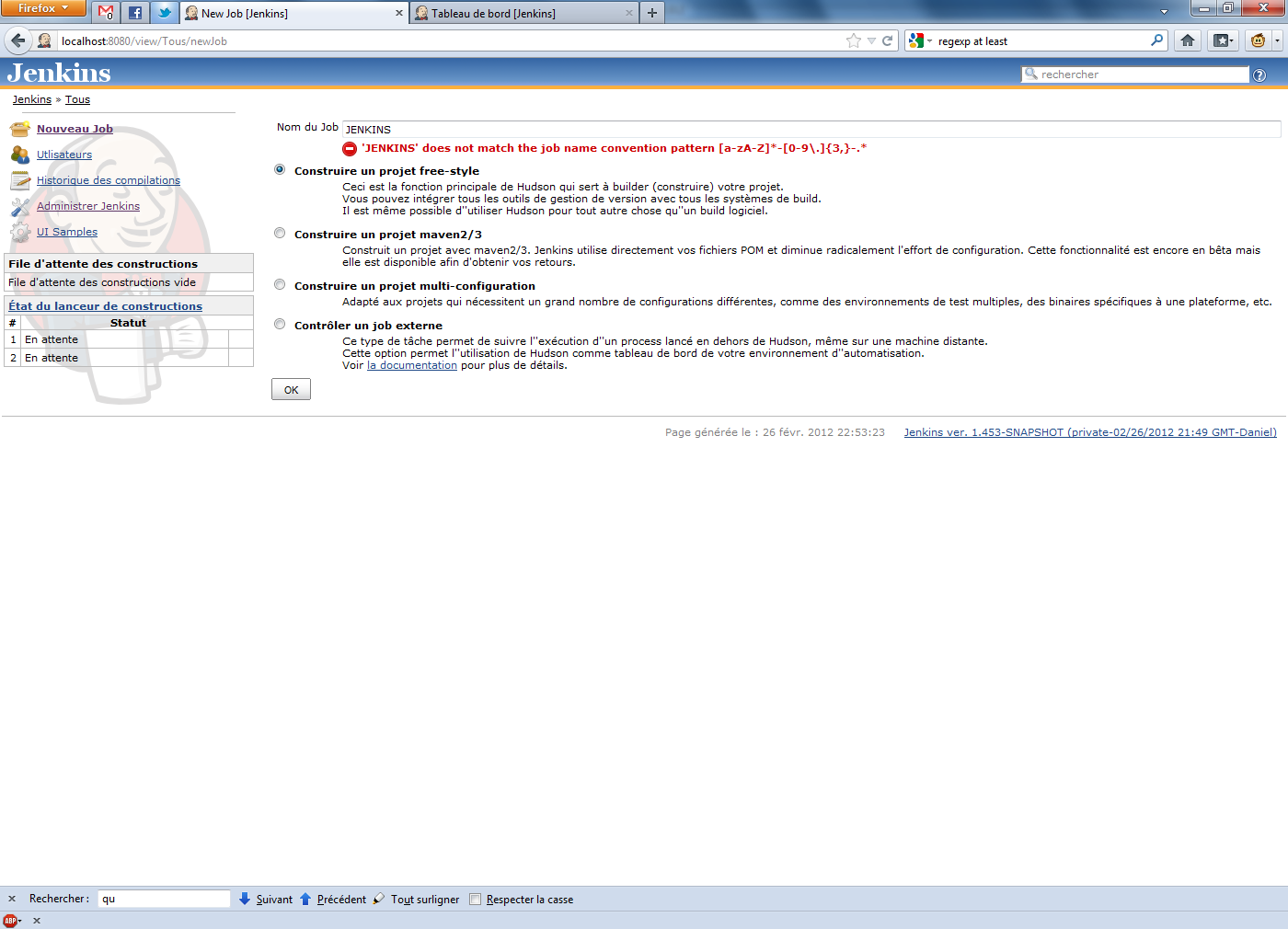The height and width of the screenshot is (929, 1288).
Task: Open the Utilisateurs link
Action: 64,155
